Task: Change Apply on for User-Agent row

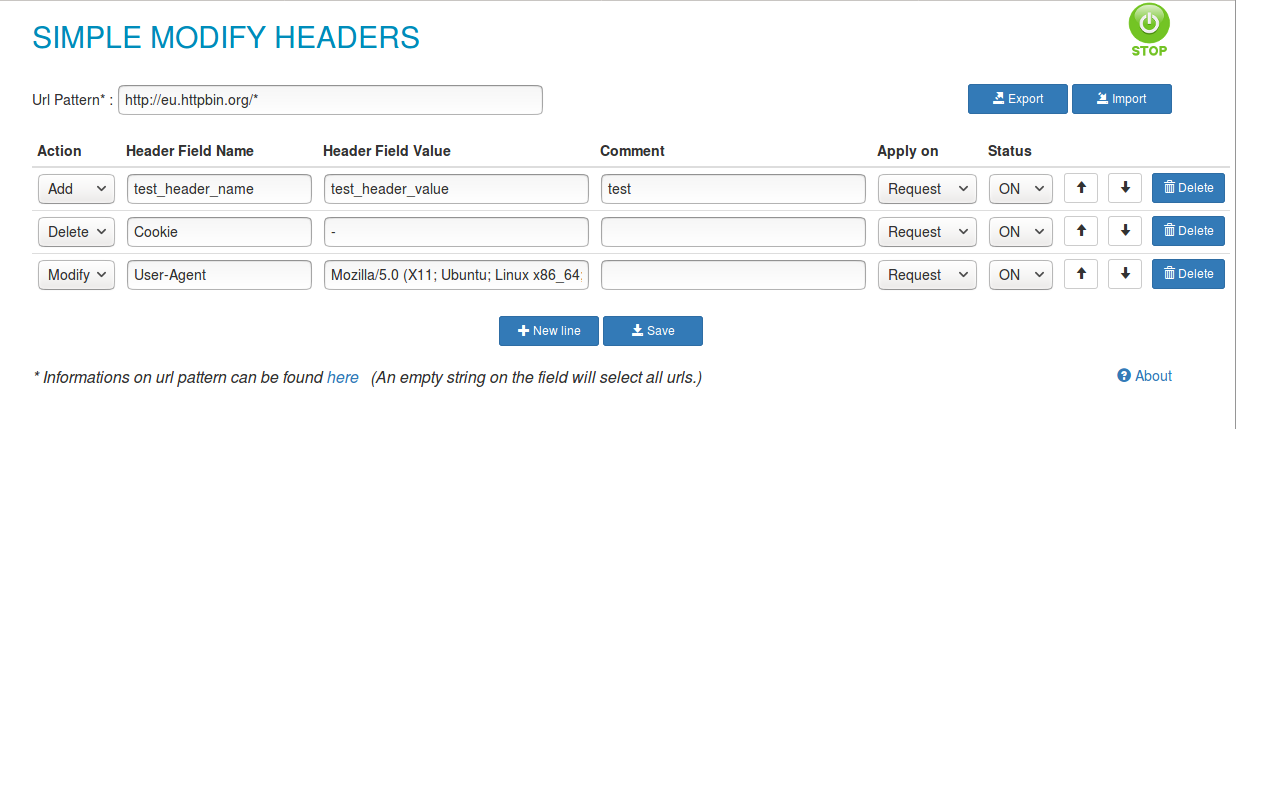Action: [x=927, y=275]
